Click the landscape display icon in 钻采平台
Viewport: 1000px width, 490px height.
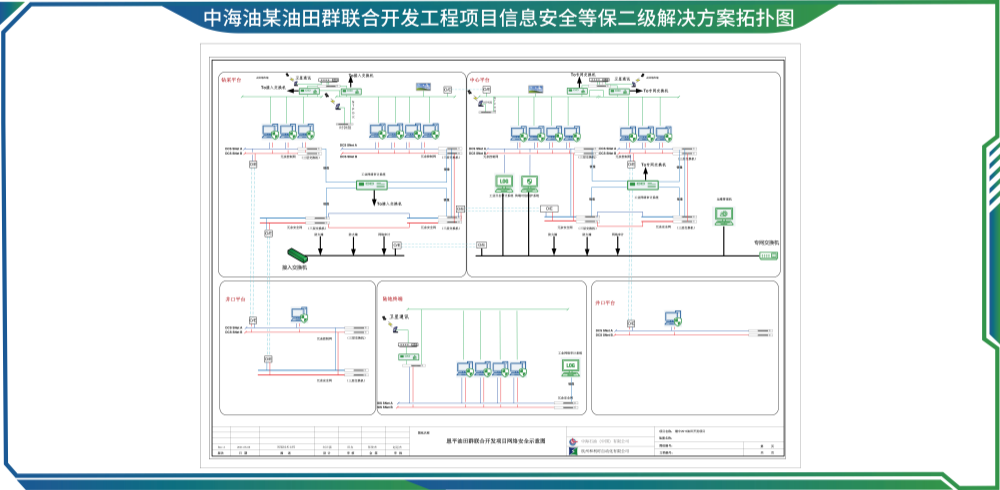click(423, 88)
